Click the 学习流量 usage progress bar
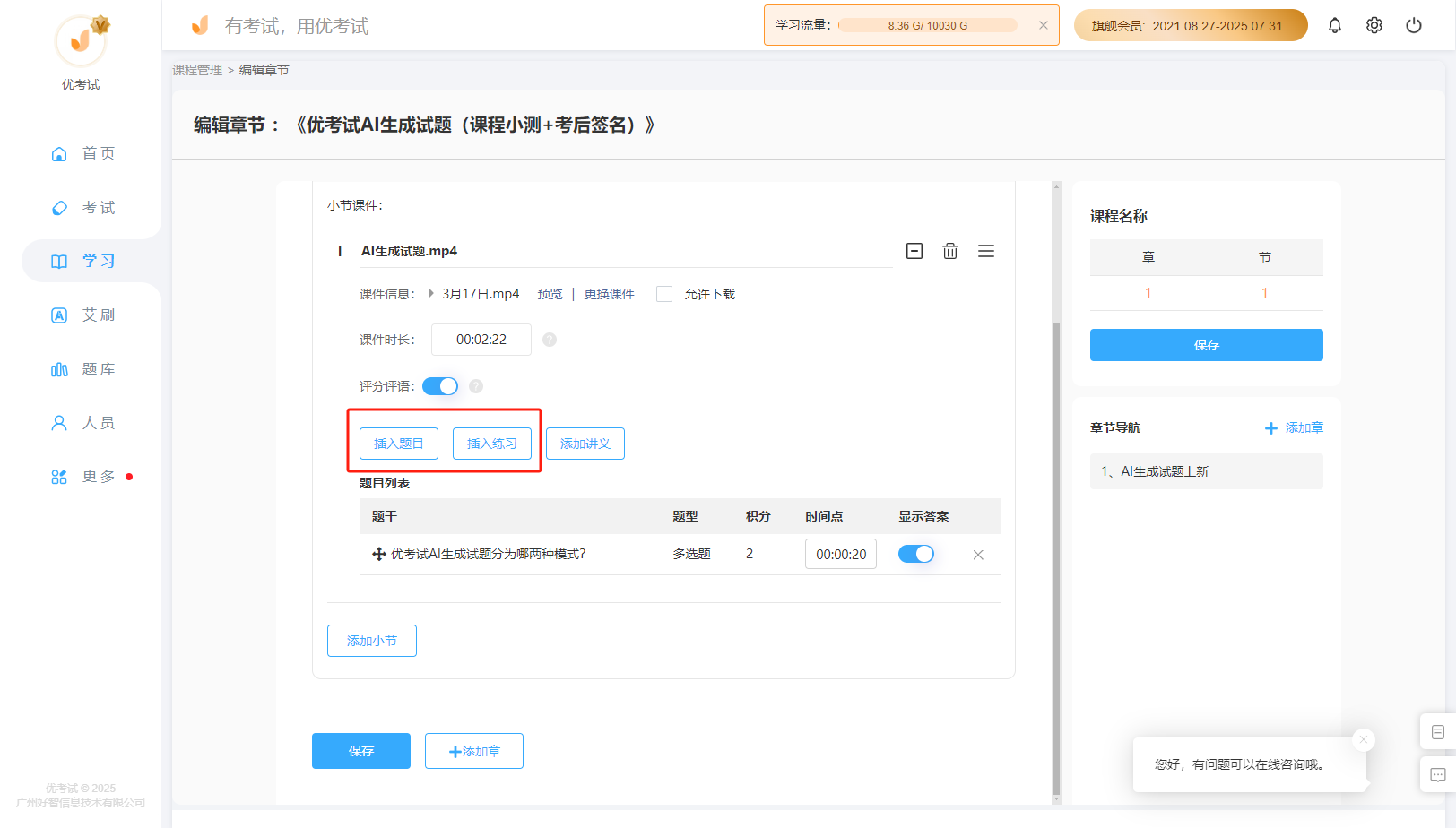 928,25
